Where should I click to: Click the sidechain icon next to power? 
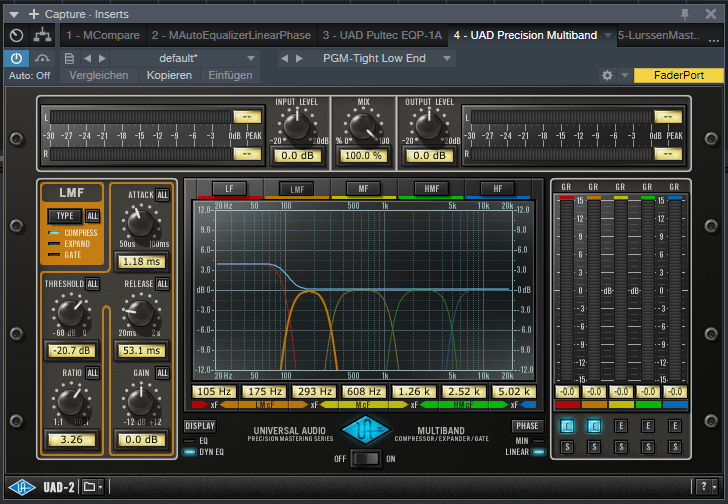(x=42, y=58)
